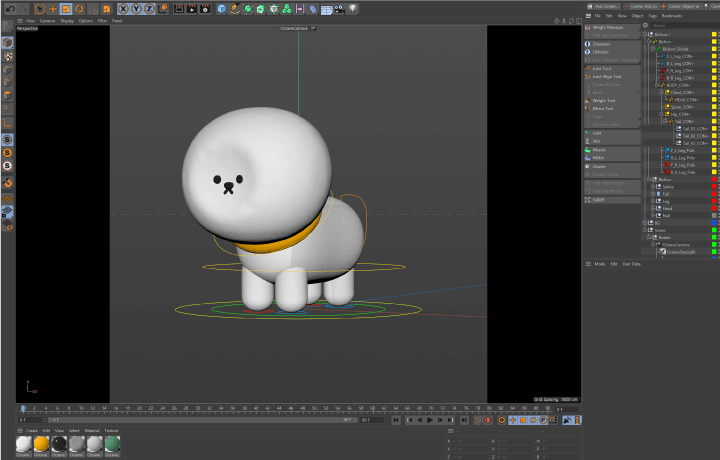
Task: Go to start of animation
Action: pyautogui.click(x=396, y=420)
